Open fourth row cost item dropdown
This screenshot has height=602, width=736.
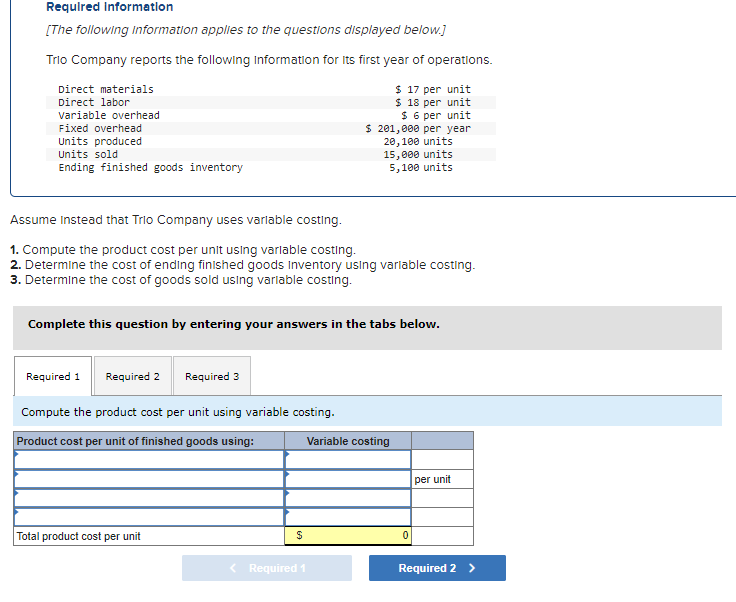tap(149, 517)
